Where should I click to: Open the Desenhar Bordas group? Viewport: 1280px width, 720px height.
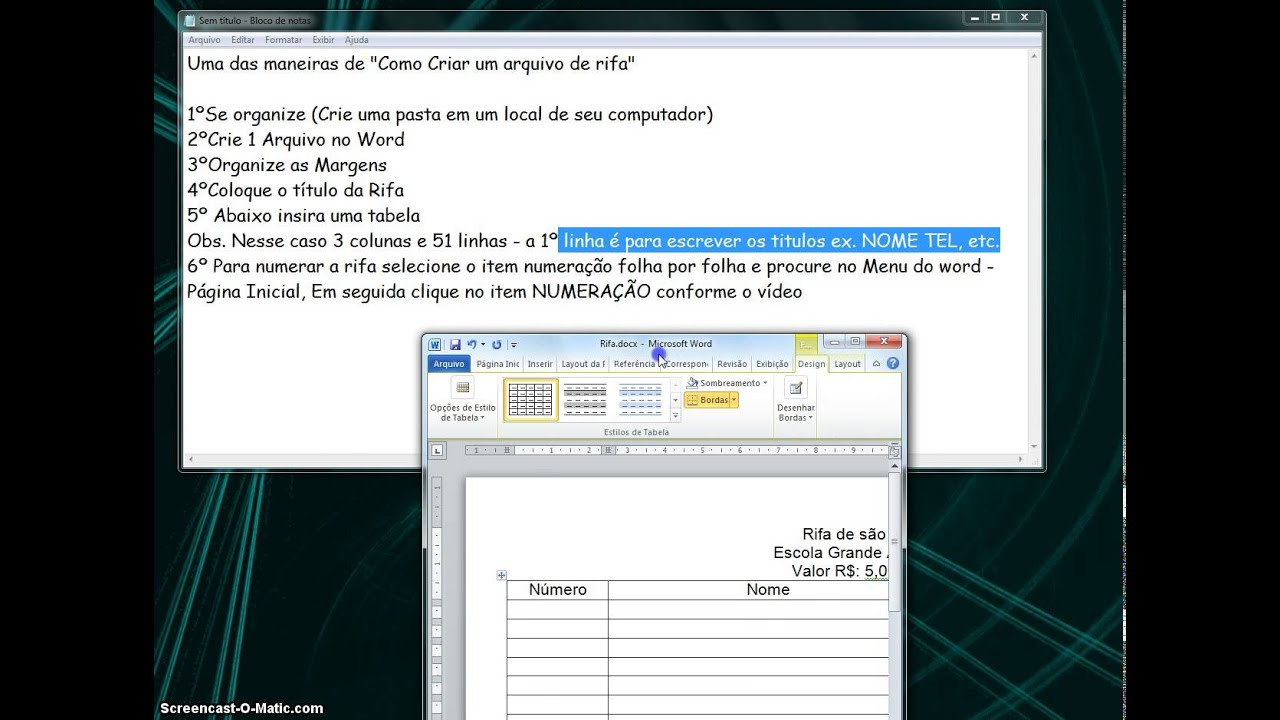796,400
